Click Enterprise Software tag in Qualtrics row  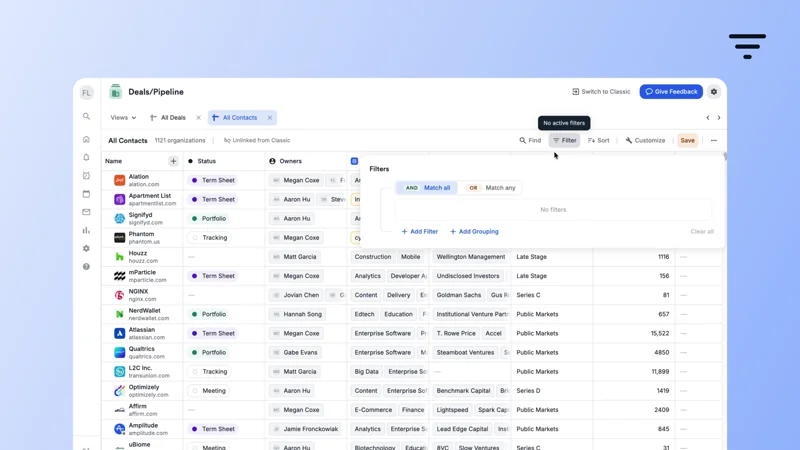pos(383,353)
